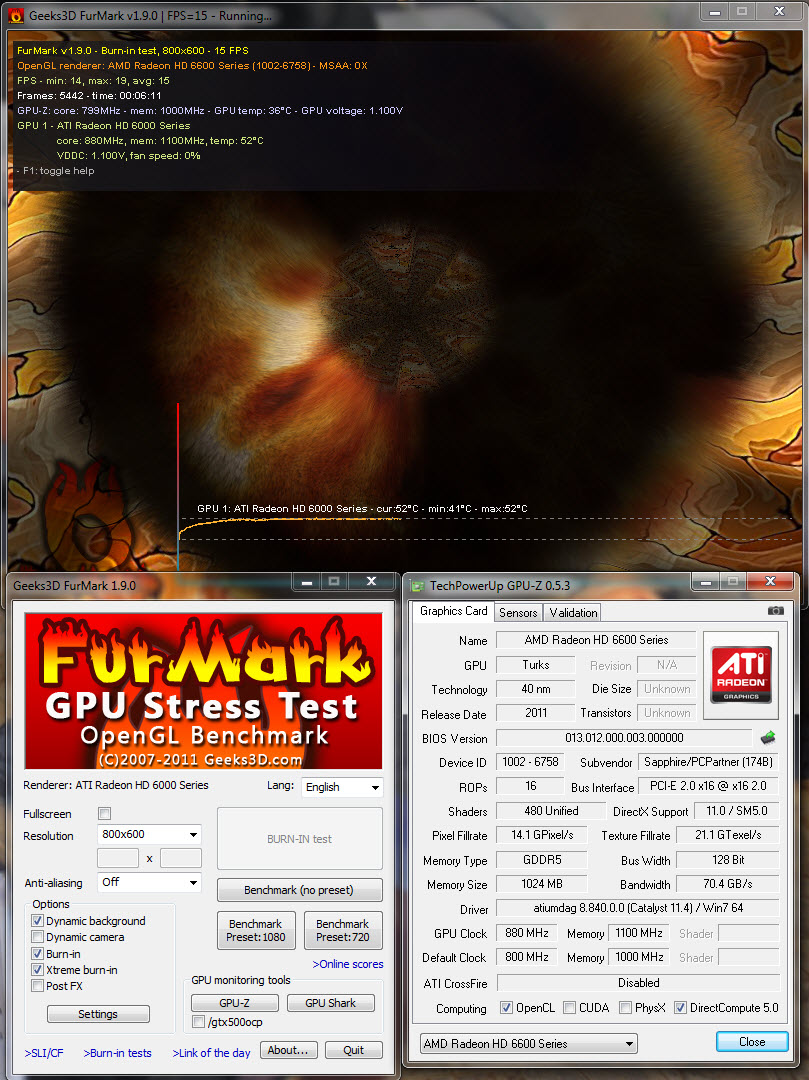Image resolution: width=809 pixels, height=1080 pixels.
Task: Click the Bandwidth value 70.4 GB/s
Action: coord(728,884)
